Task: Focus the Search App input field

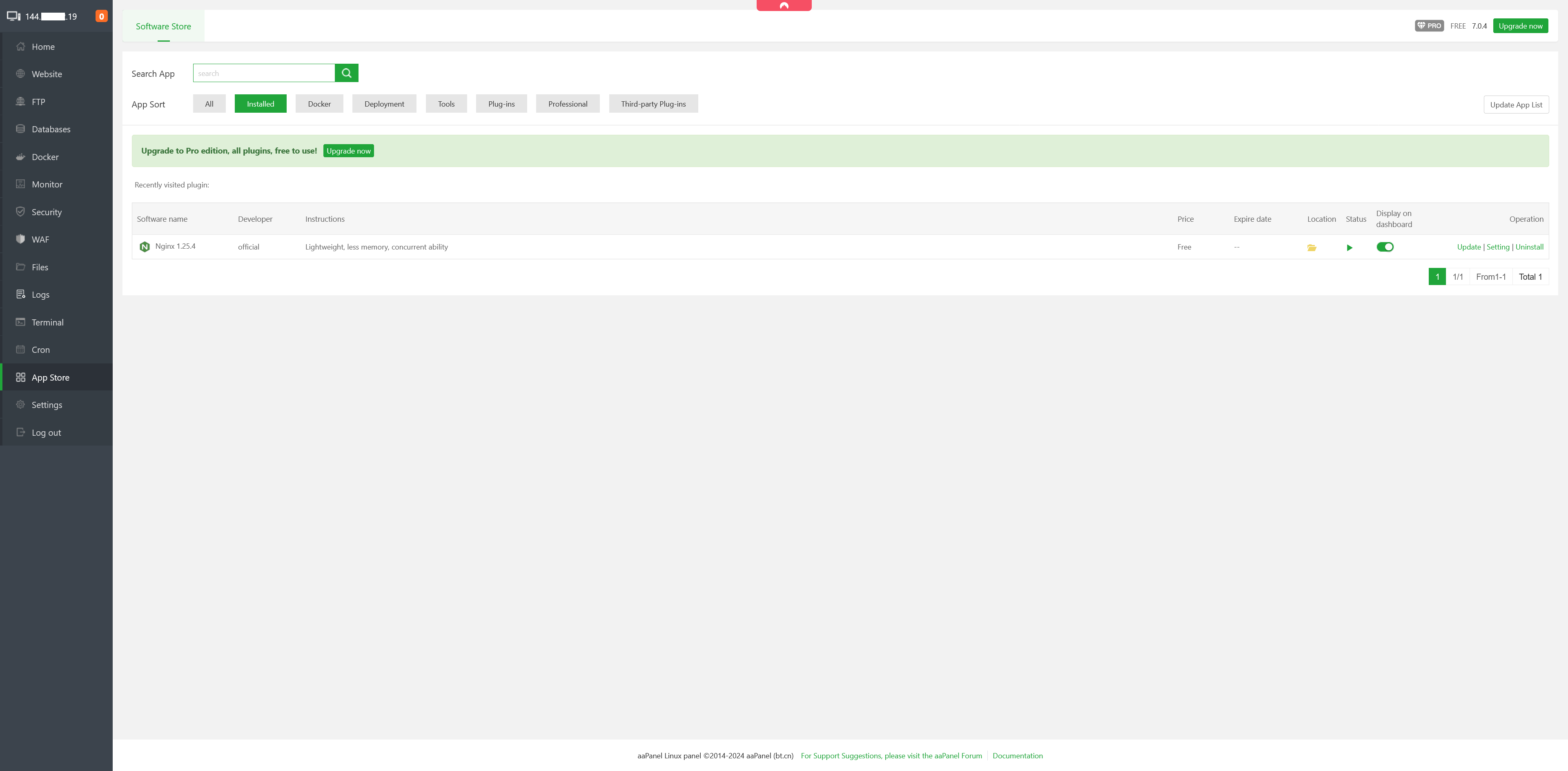Action: coord(263,73)
